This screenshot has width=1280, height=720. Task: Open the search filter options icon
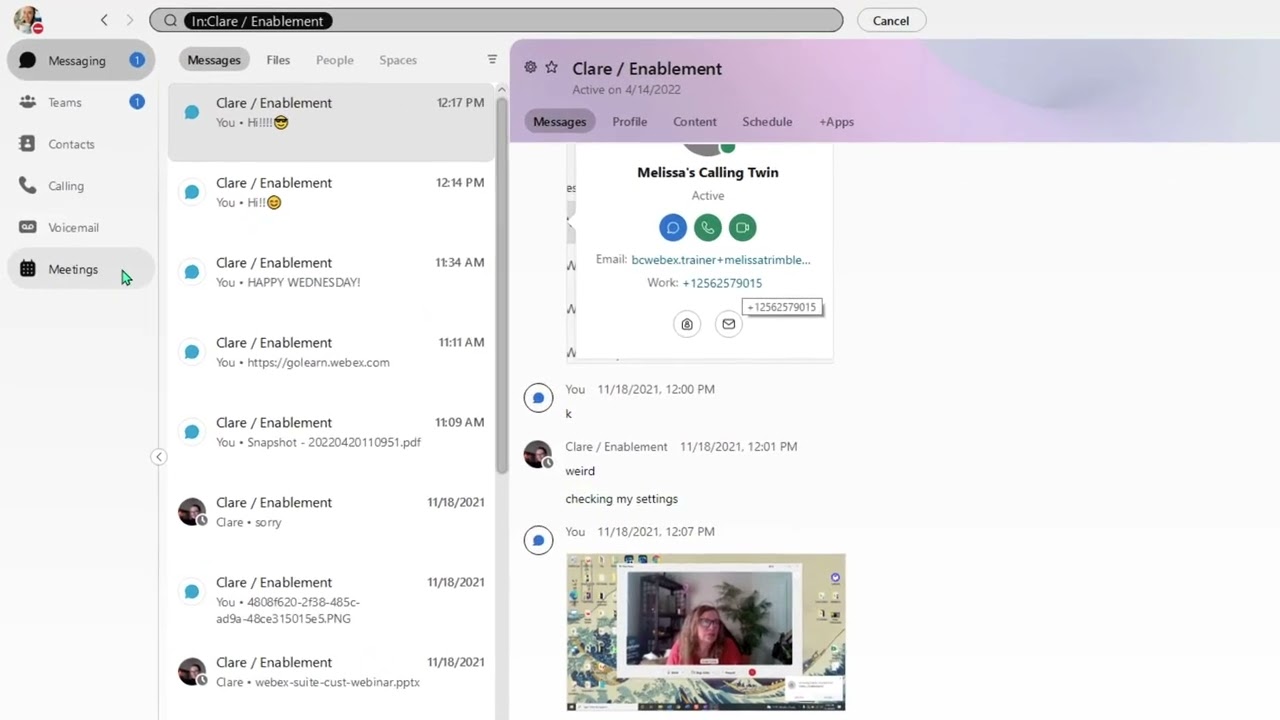(492, 60)
